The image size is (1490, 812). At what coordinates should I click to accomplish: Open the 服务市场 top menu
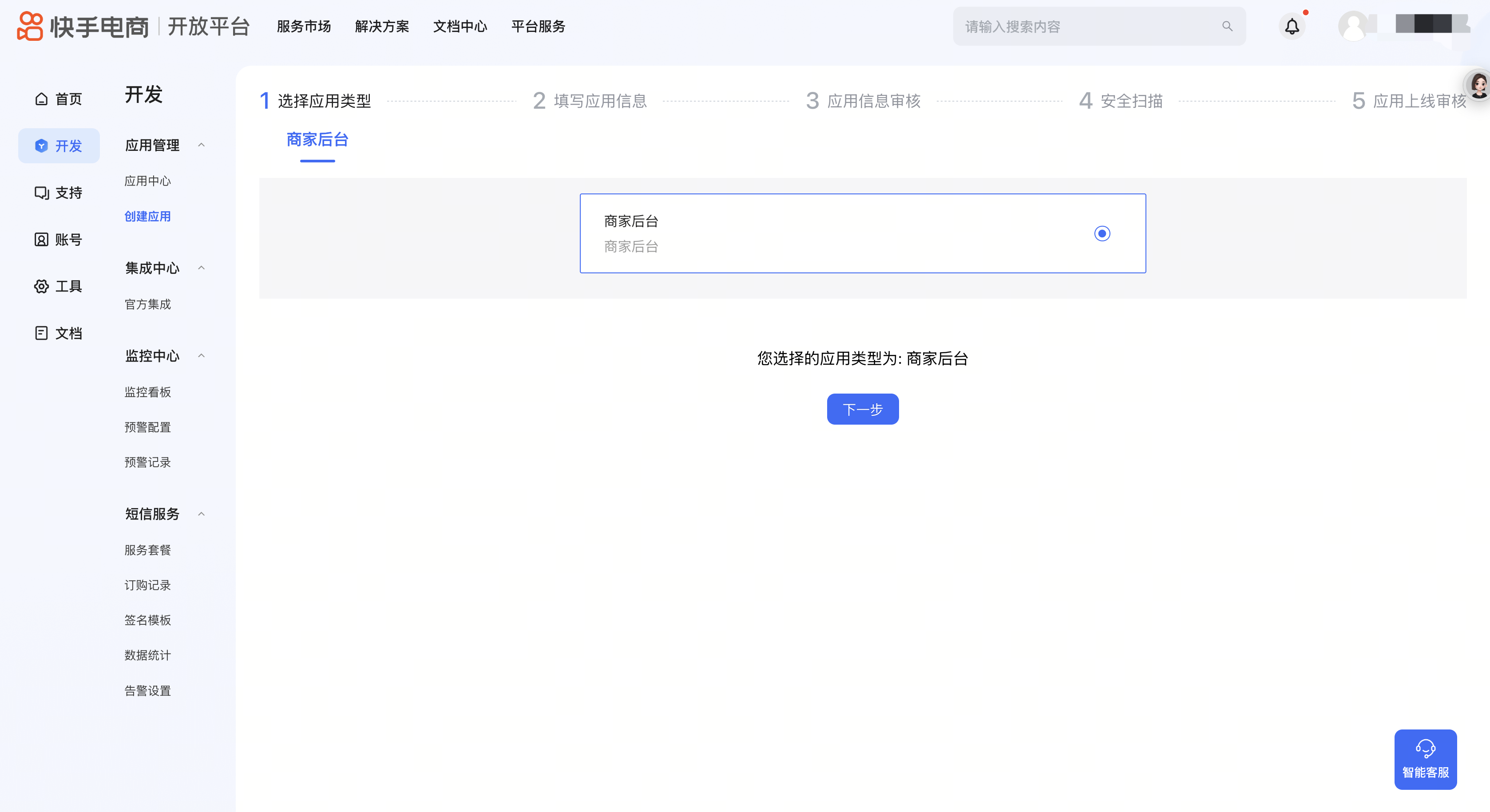(x=304, y=27)
